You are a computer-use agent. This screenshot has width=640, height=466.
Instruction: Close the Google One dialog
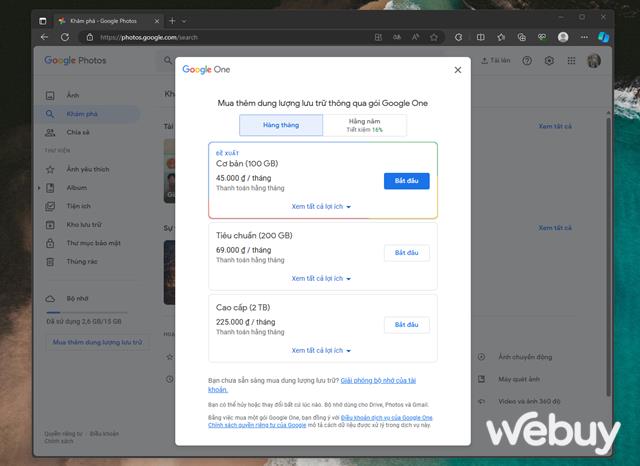tap(458, 70)
